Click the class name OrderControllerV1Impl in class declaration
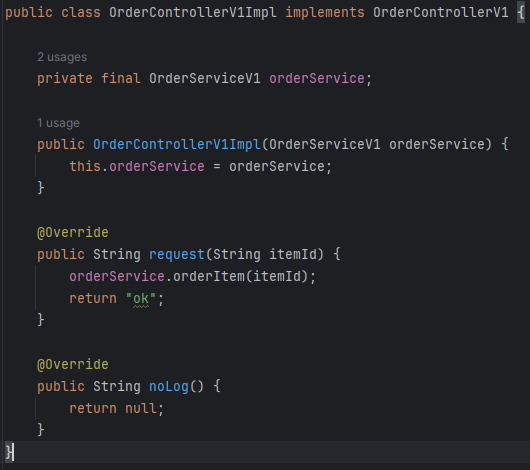Image resolution: width=530 pixels, height=470 pixels. pyautogui.click(x=193, y=13)
